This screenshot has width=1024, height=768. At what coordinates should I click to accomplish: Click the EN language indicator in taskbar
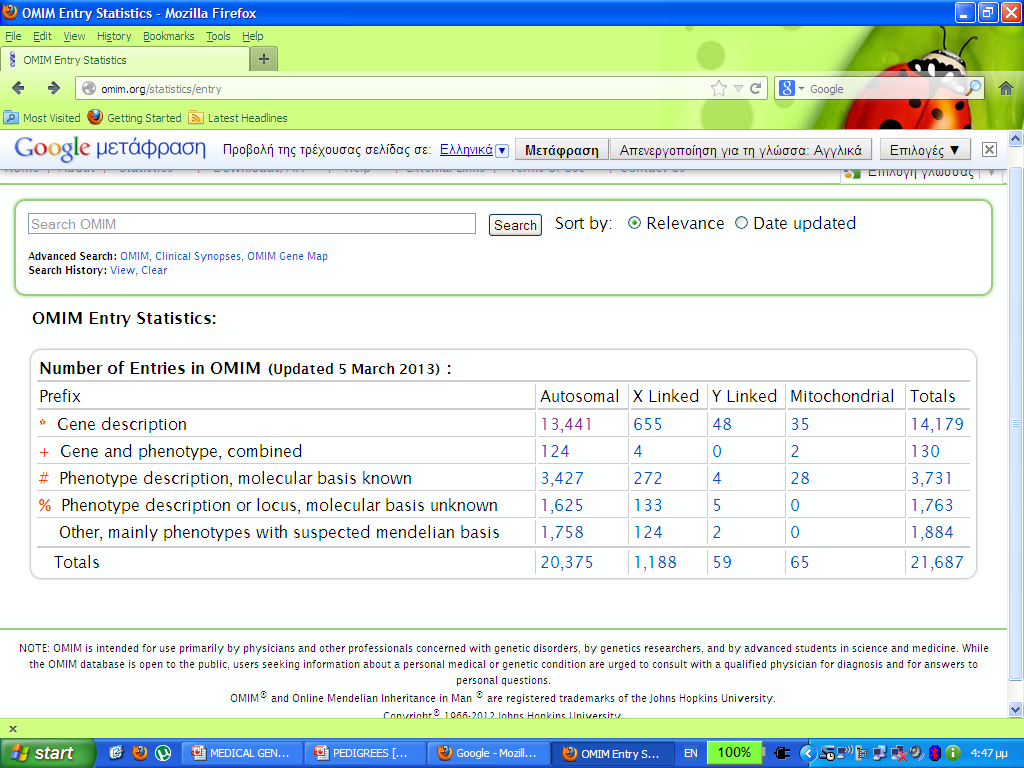pyautogui.click(x=690, y=753)
